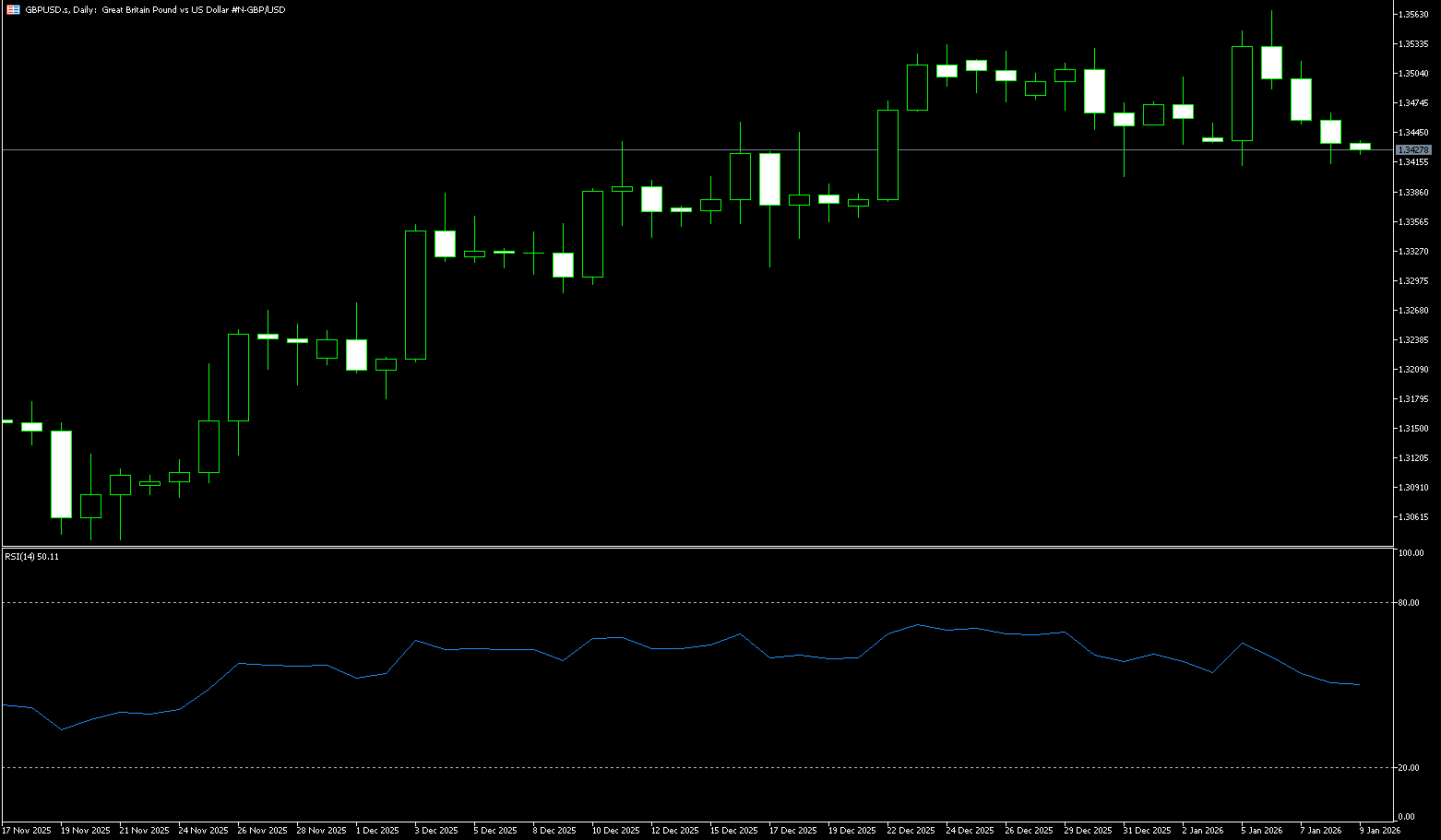This screenshot has height=840, width=1441.
Task: Click the RSI(14) 50.11 indicator label
Action: tap(31, 557)
